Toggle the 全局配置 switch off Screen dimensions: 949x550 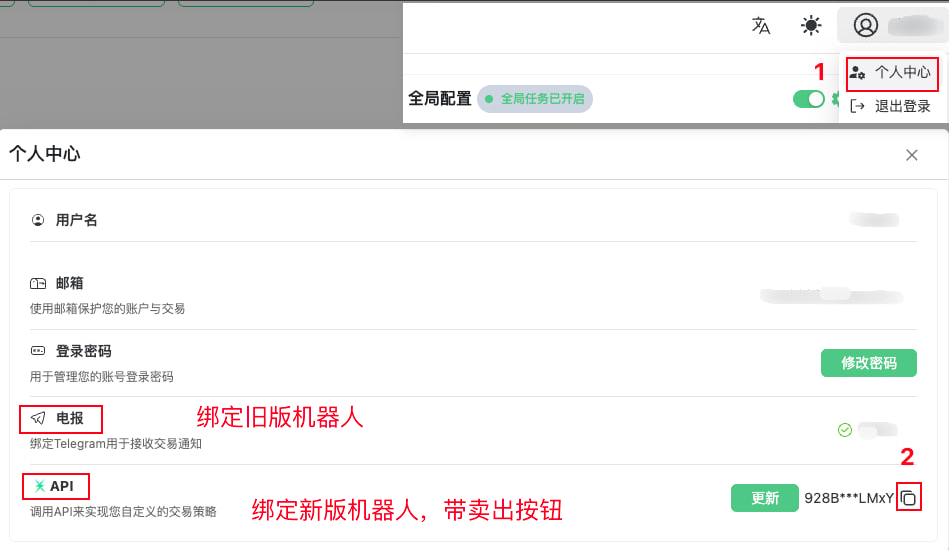(x=808, y=98)
